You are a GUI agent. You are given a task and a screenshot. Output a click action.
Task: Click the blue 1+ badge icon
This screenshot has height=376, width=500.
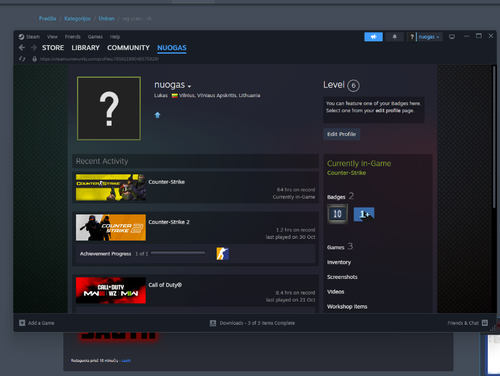(x=364, y=214)
